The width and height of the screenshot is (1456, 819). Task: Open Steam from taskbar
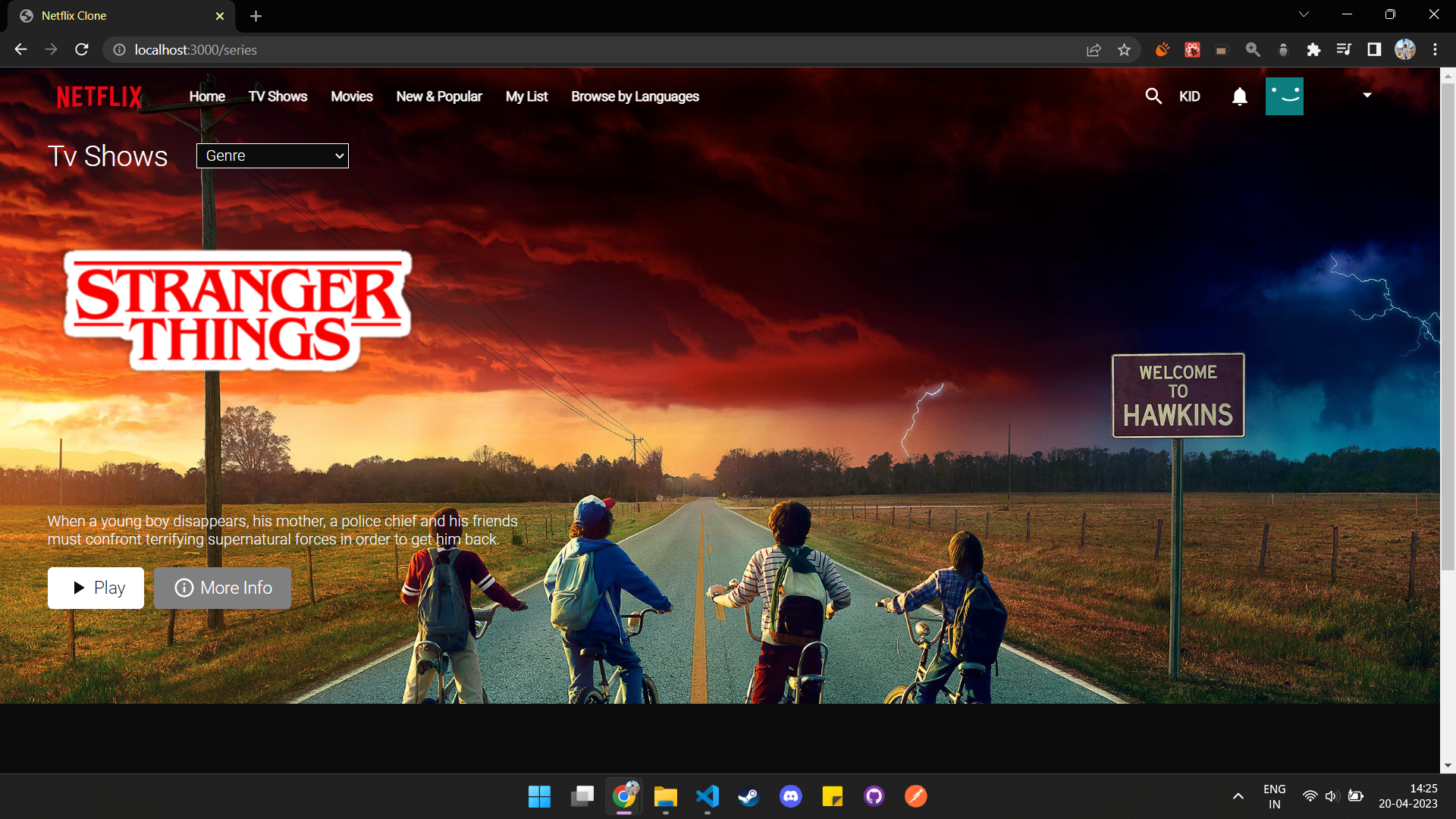click(749, 796)
